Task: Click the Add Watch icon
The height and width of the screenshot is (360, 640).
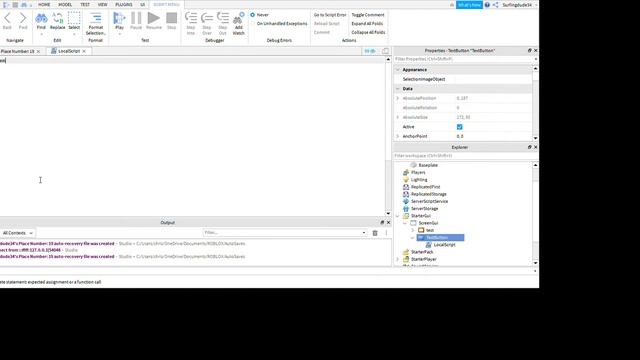Action: point(238,18)
